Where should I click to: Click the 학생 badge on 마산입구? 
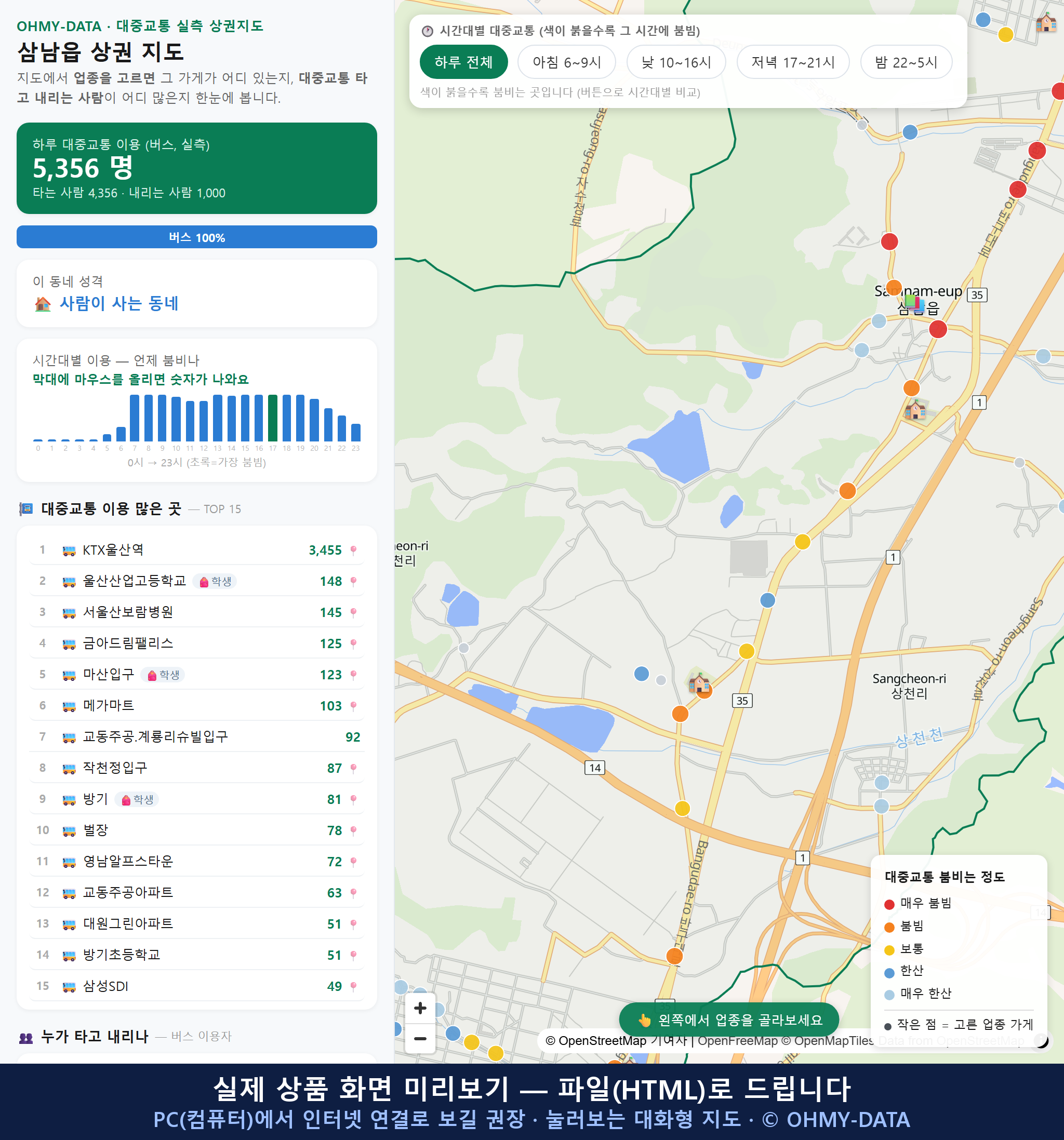click(x=163, y=675)
